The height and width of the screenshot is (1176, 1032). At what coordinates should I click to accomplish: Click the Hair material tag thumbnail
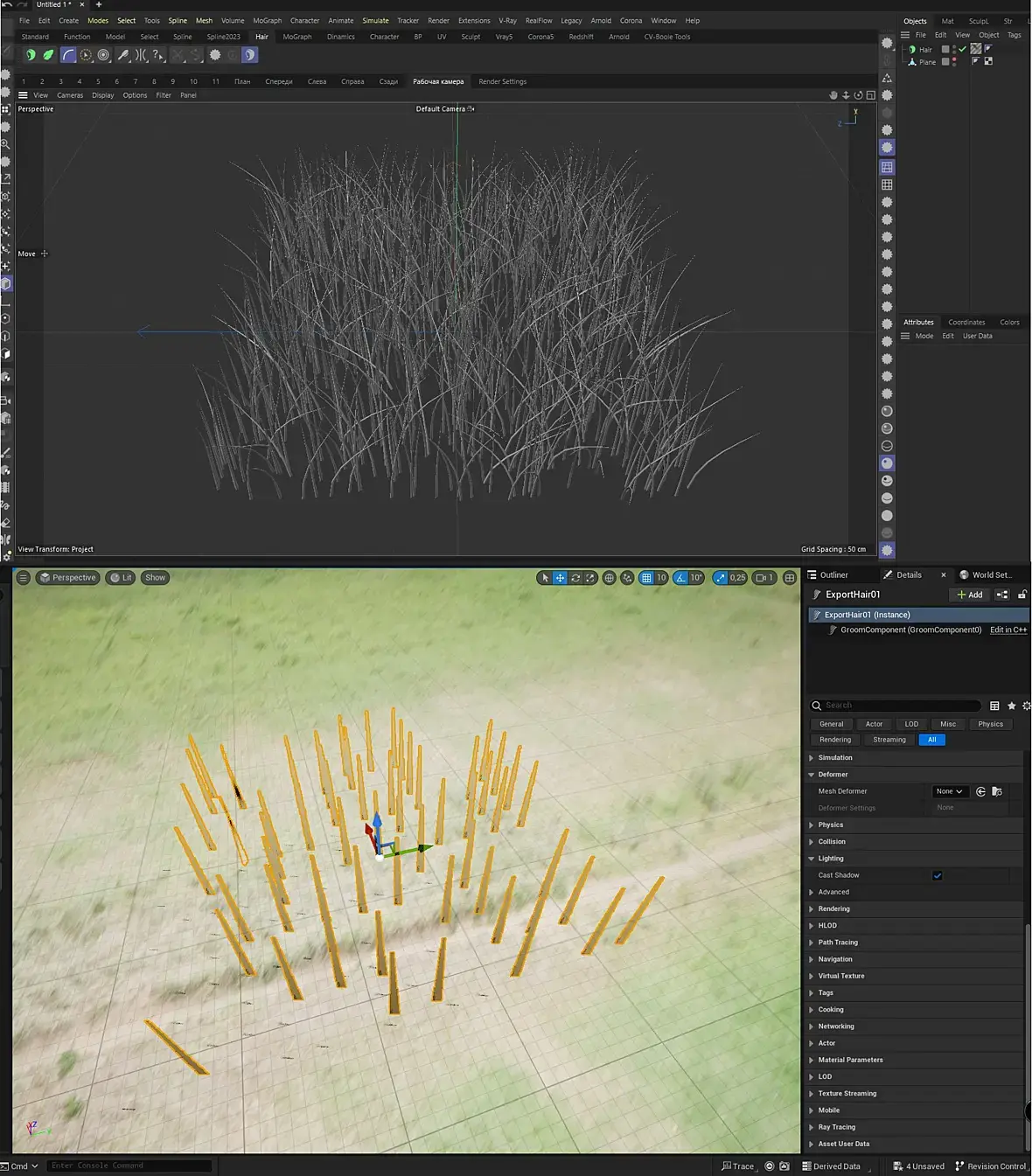coord(976,49)
